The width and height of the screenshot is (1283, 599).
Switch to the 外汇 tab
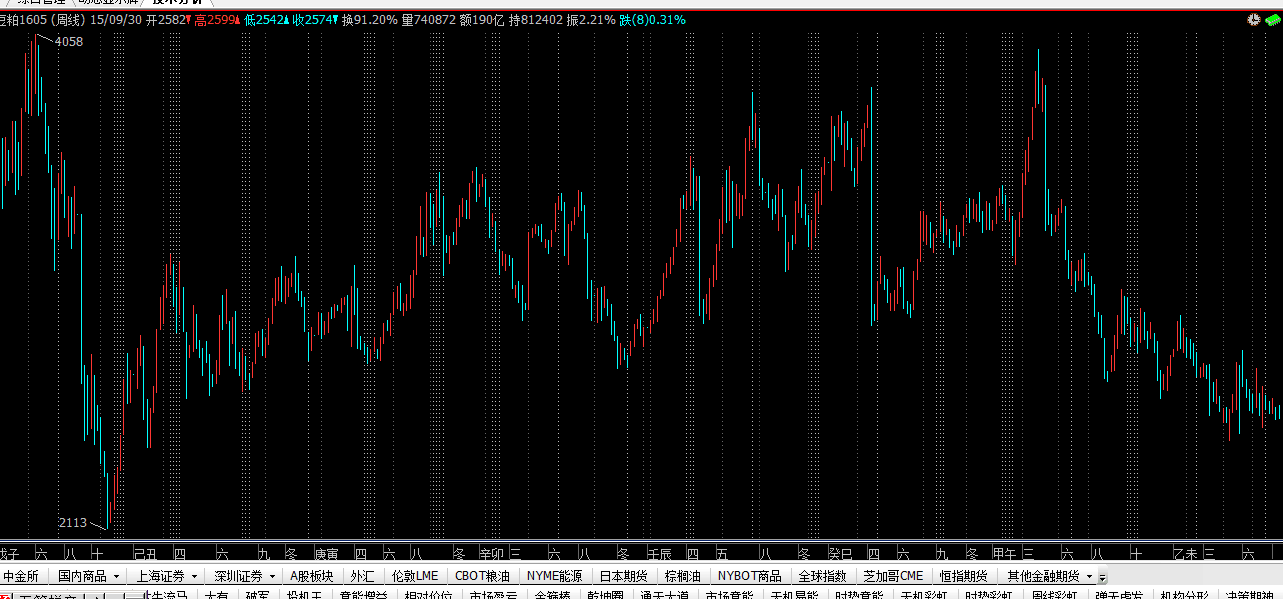(x=362, y=576)
